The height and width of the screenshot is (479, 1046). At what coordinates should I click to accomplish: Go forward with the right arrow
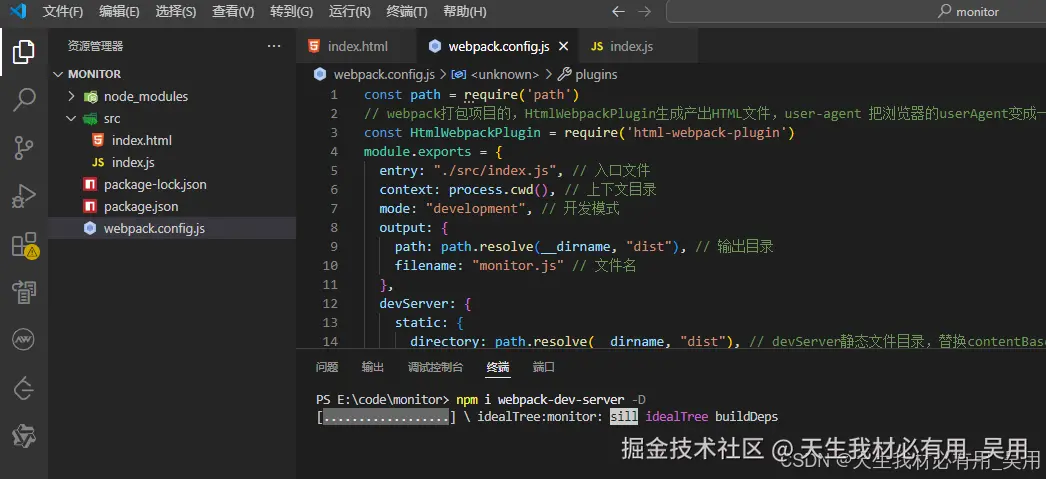(x=644, y=11)
